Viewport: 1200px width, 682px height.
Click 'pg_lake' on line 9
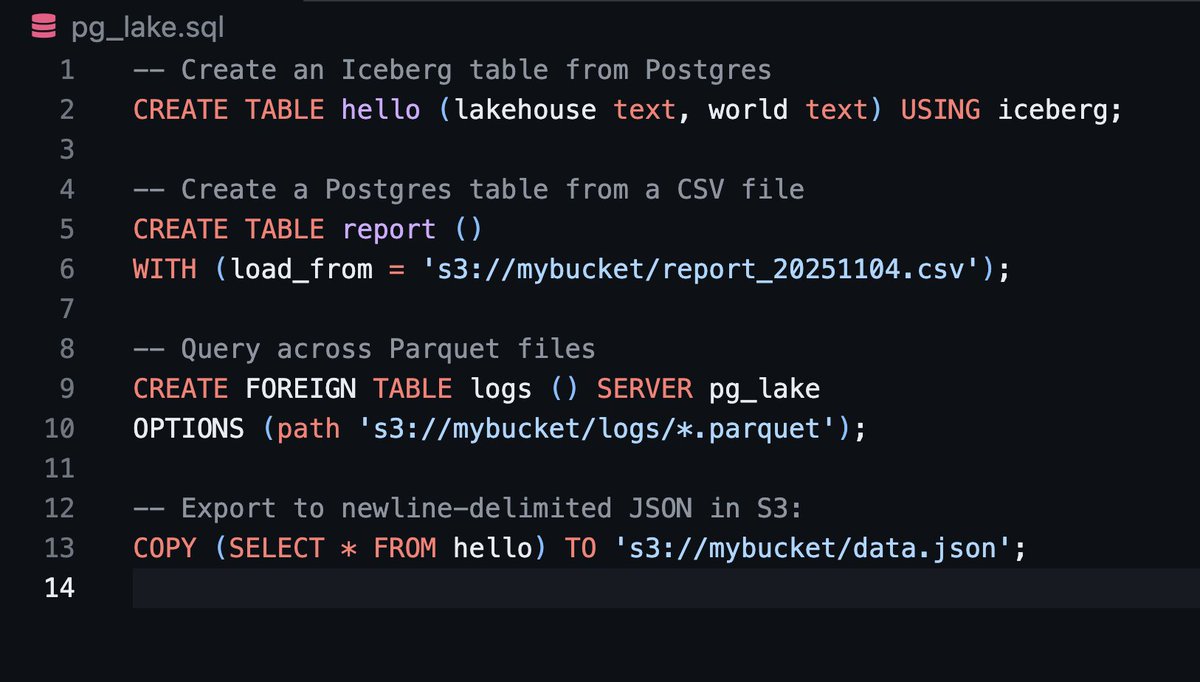point(764,390)
